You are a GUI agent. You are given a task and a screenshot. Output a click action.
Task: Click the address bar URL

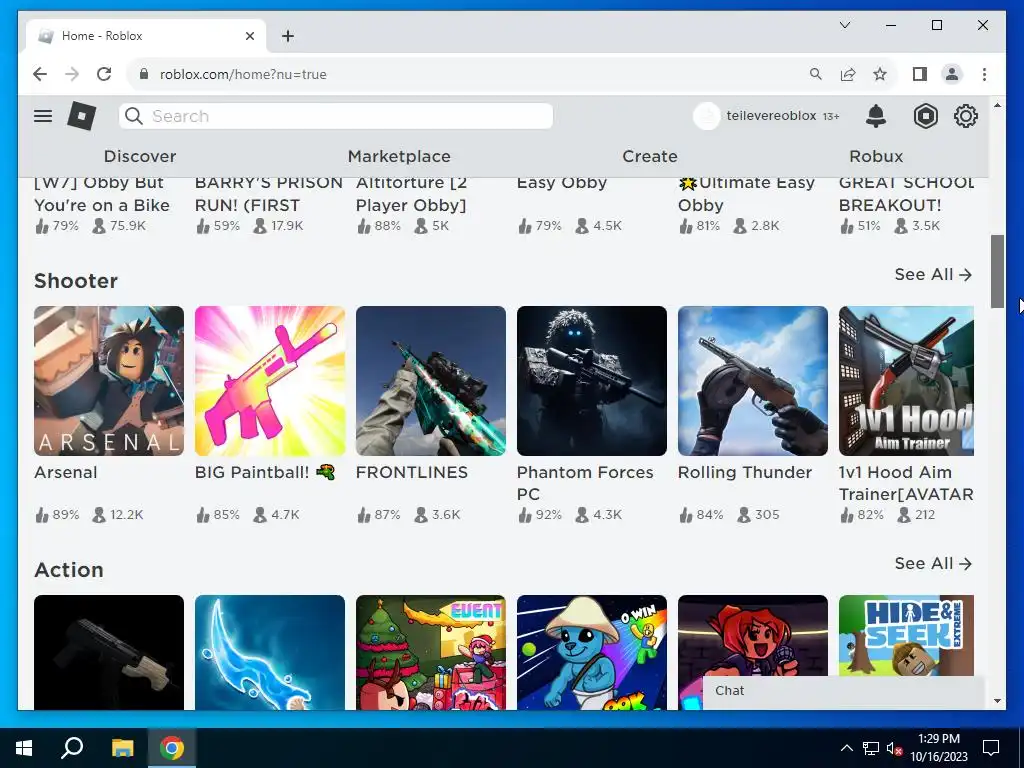(x=243, y=74)
